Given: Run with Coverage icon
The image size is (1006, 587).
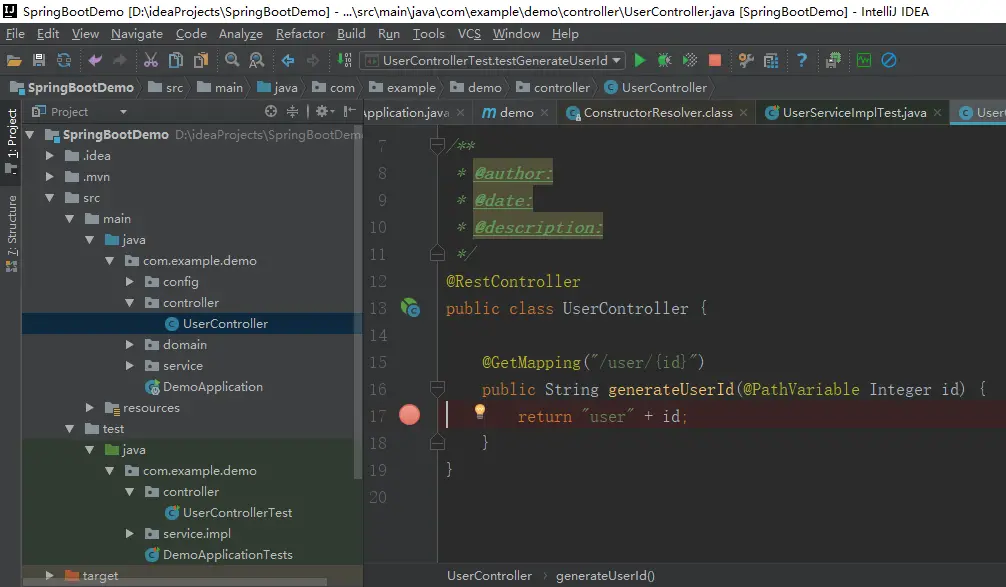Looking at the screenshot, I should click(690, 60).
